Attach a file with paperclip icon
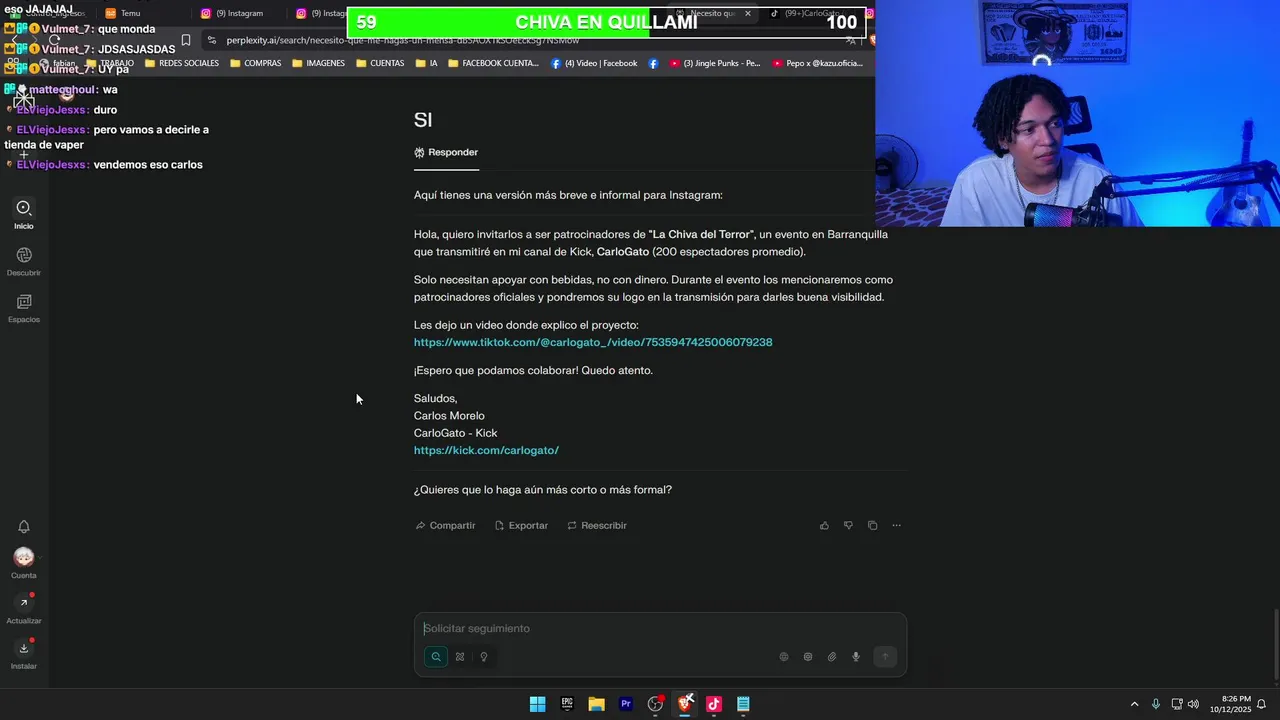1280x720 pixels. pos(832,657)
